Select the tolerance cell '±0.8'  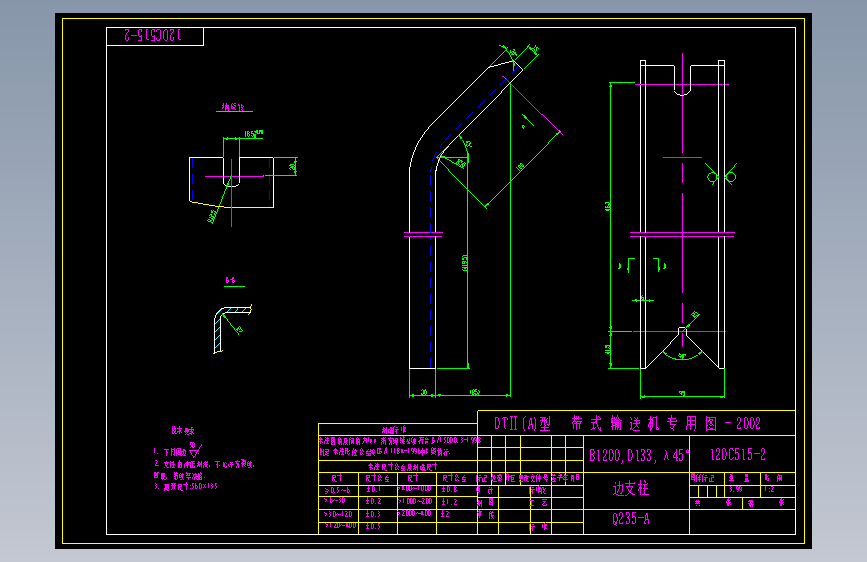[450, 490]
